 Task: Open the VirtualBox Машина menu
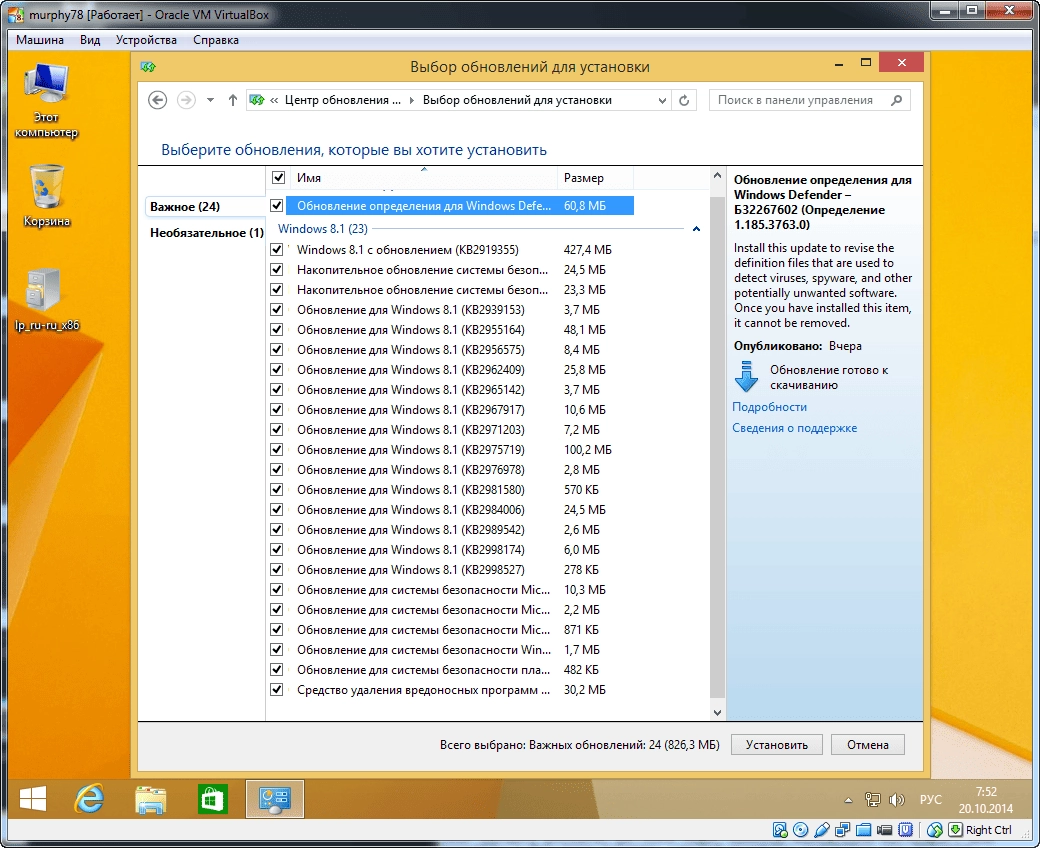coord(40,40)
